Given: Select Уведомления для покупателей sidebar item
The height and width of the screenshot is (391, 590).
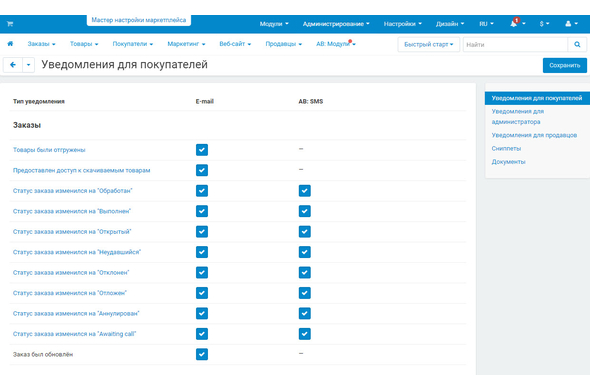Looking at the screenshot, I should pos(537,98).
